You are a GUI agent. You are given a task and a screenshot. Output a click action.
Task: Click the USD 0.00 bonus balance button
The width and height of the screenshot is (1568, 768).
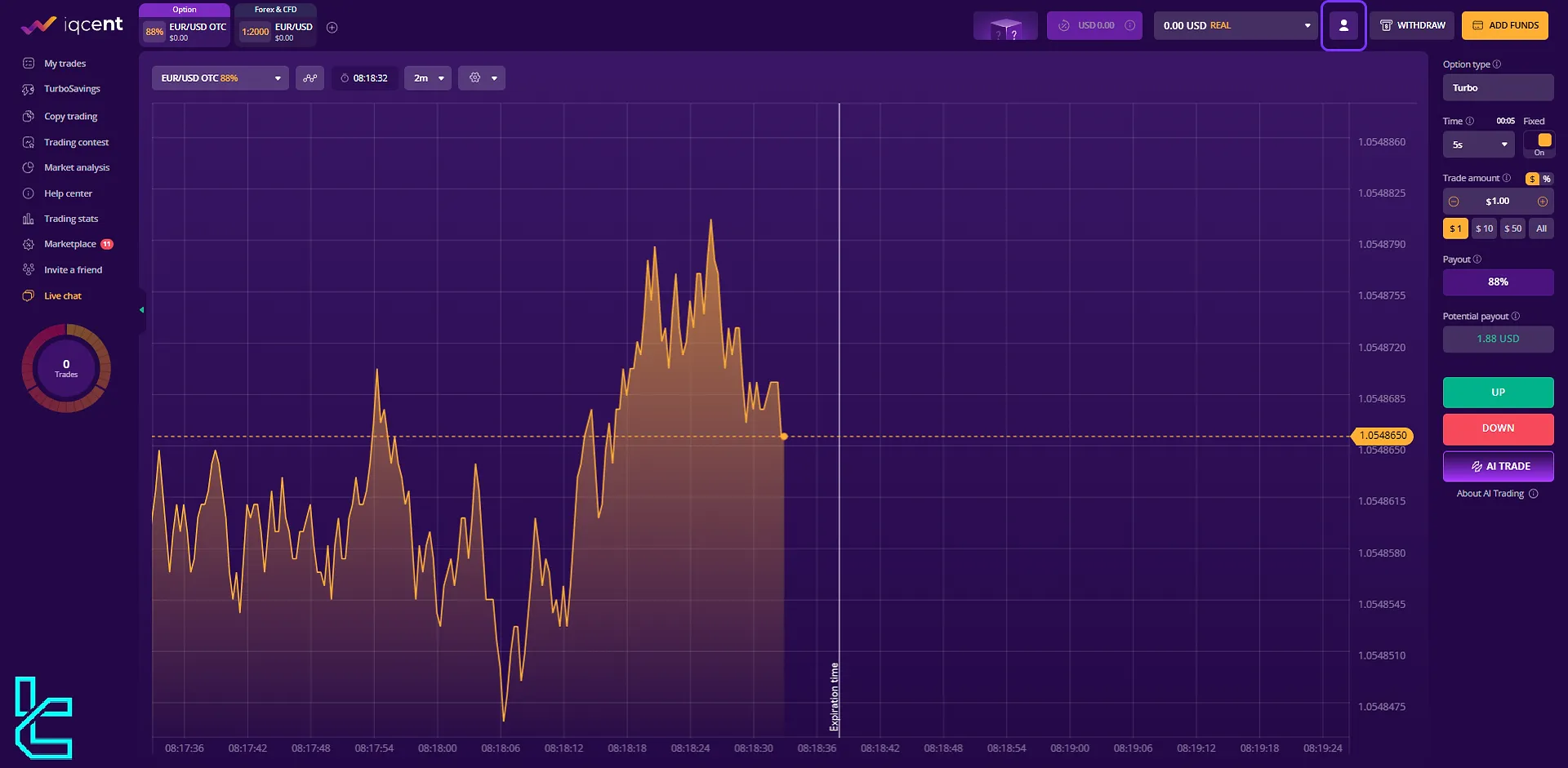pyautogui.click(x=1094, y=25)
